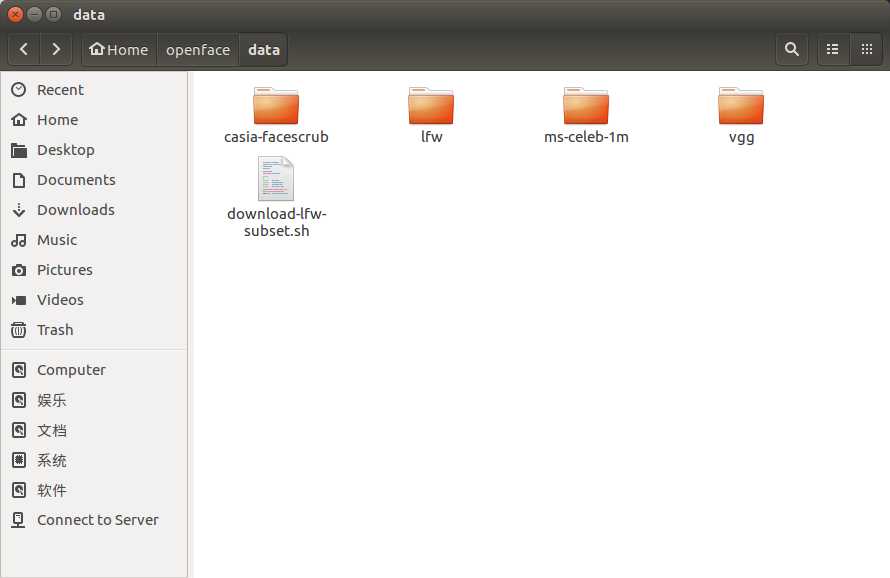Click Connect to Server in sidebar
The image size is (890, 578).
pyautogui.click(x=94, y=520)
